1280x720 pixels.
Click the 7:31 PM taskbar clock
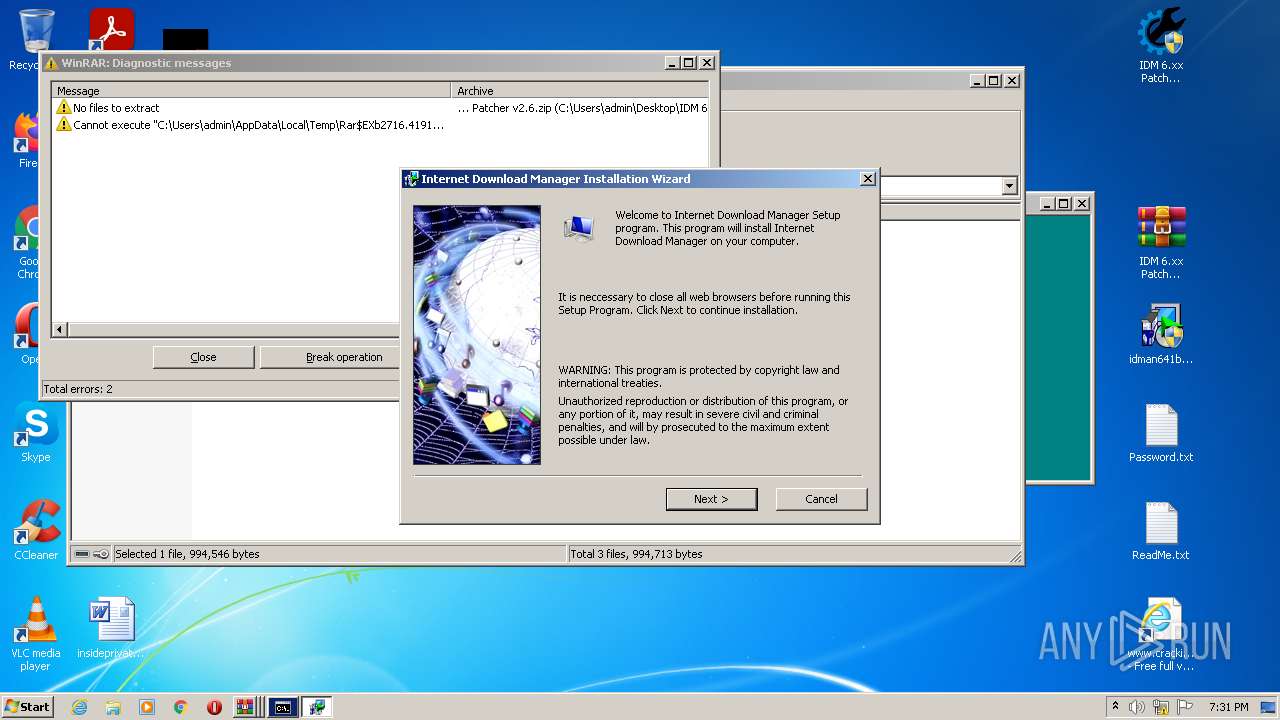click(1228, 707)
